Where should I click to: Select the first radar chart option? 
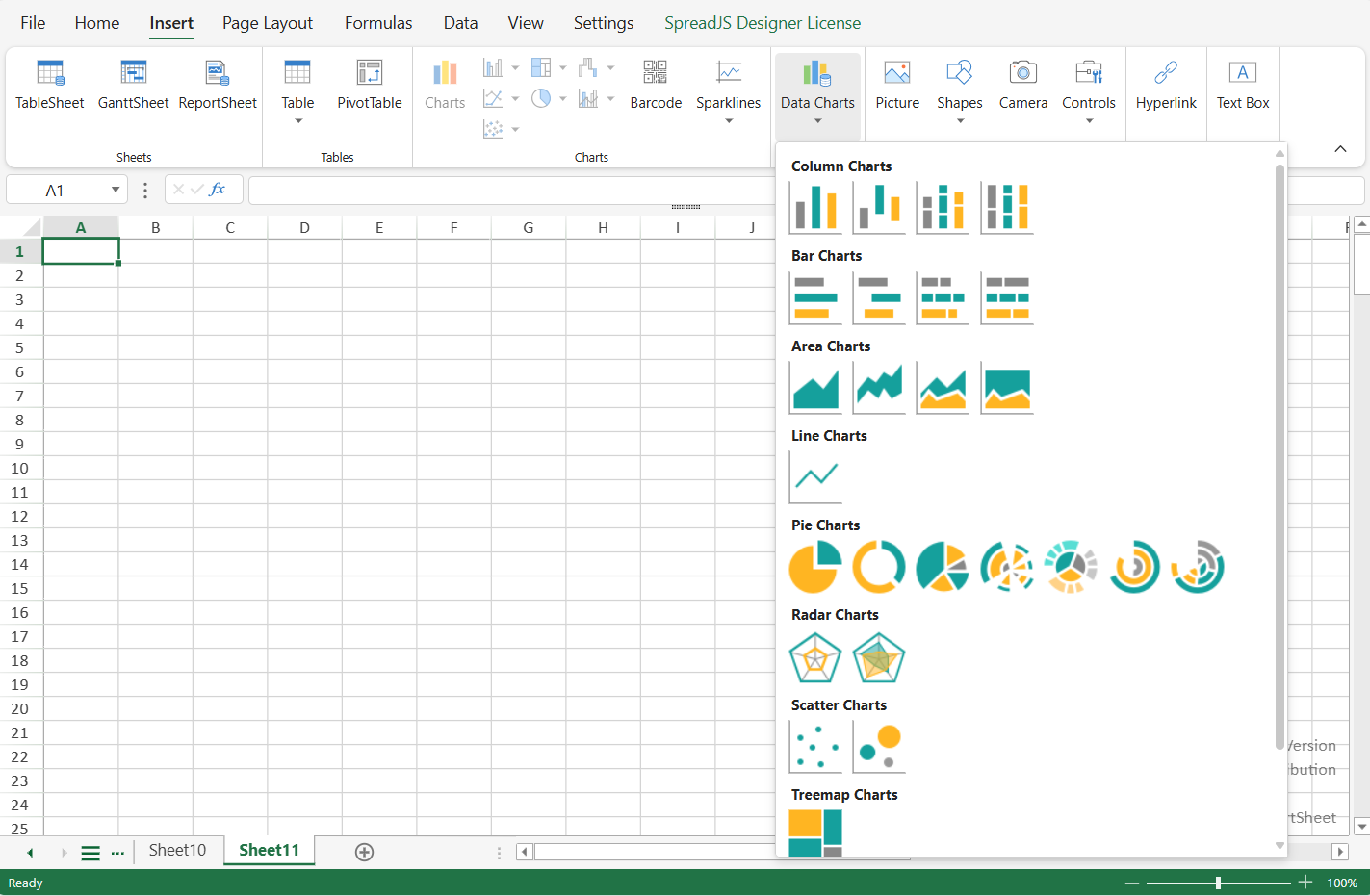click(815, 657)
